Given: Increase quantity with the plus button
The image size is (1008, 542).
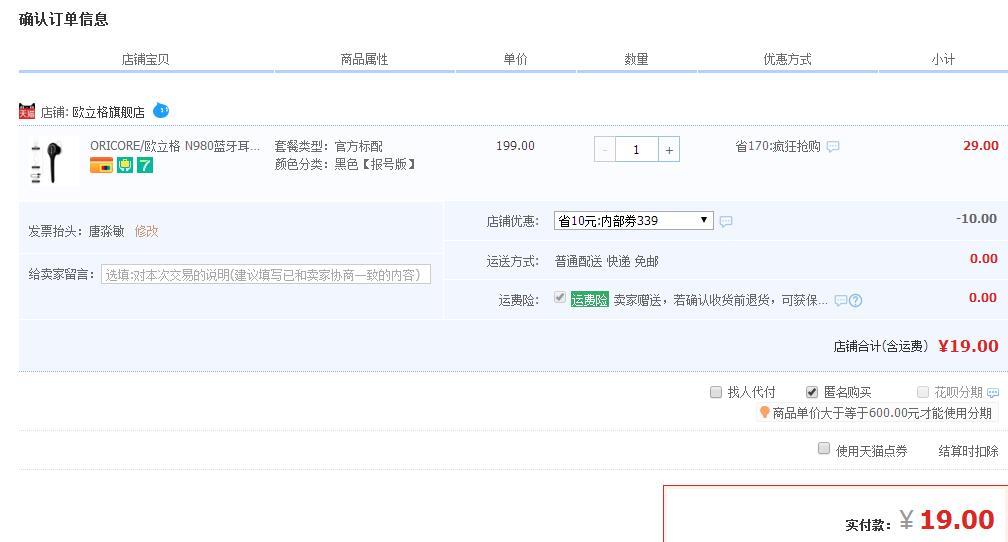Looking at the screenshot, I should pyautogui.click(x=669, y=150).
